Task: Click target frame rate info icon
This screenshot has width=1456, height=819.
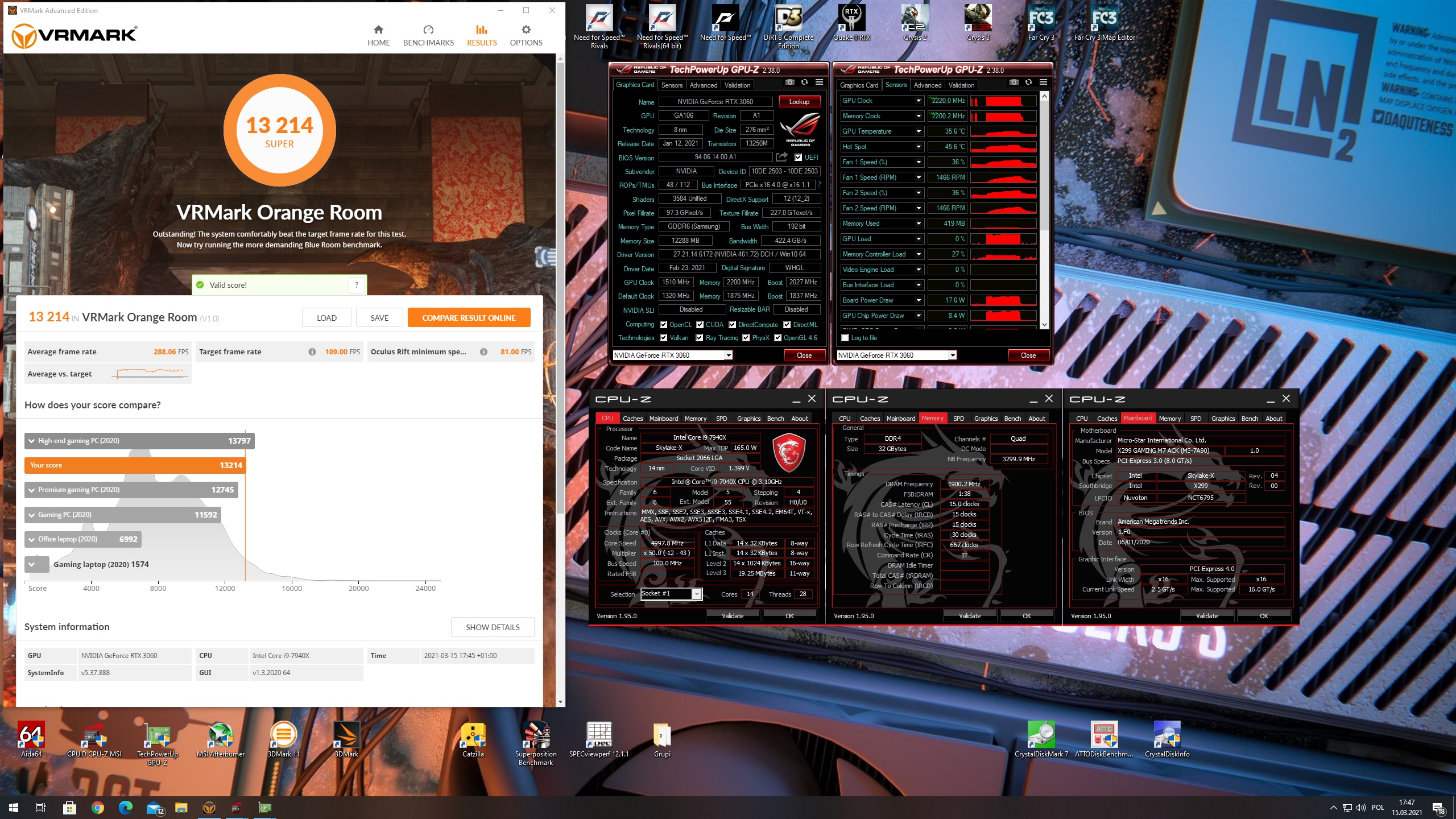Action: click(x=312, y=352)
